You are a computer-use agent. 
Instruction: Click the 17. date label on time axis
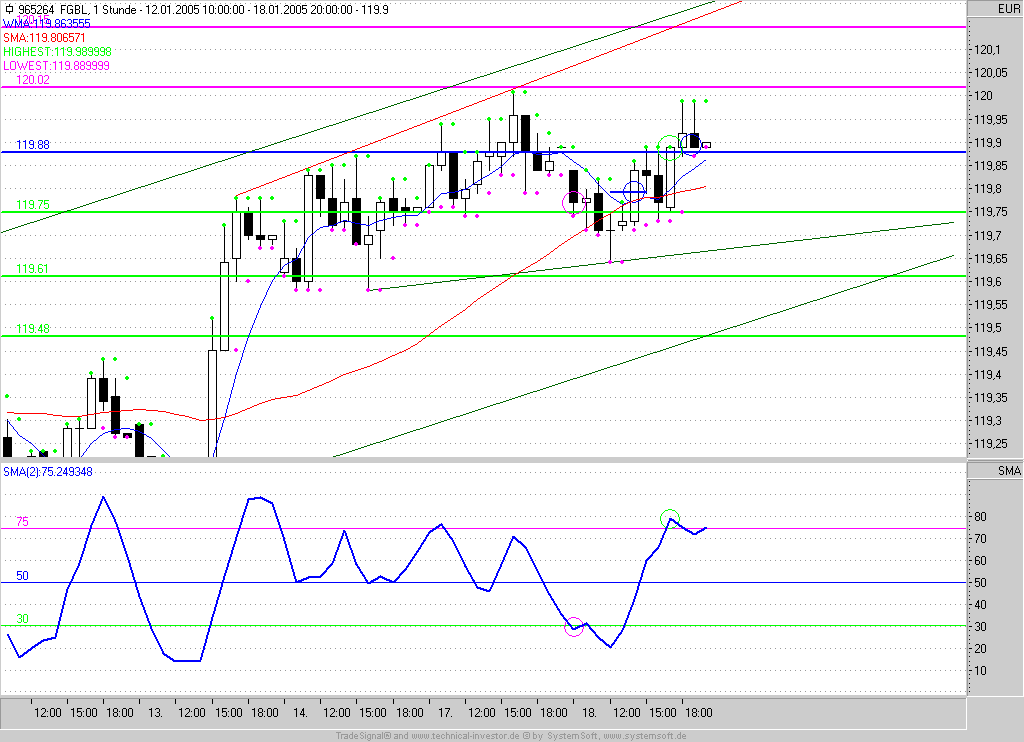click(x=445, y=713)
